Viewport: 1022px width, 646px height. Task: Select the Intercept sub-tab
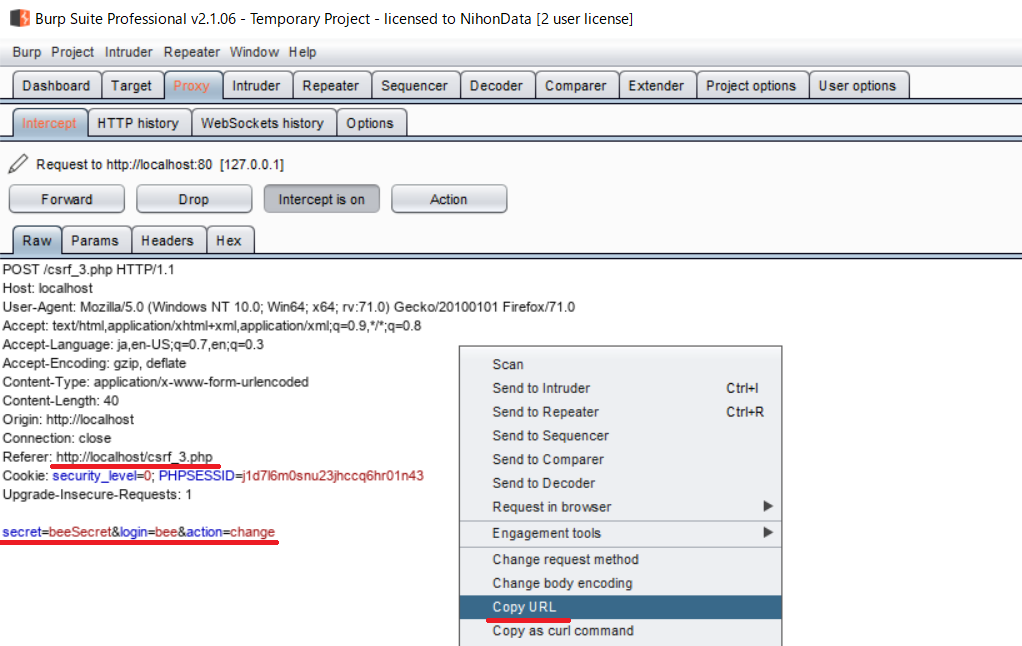click(x=50, y=123)
